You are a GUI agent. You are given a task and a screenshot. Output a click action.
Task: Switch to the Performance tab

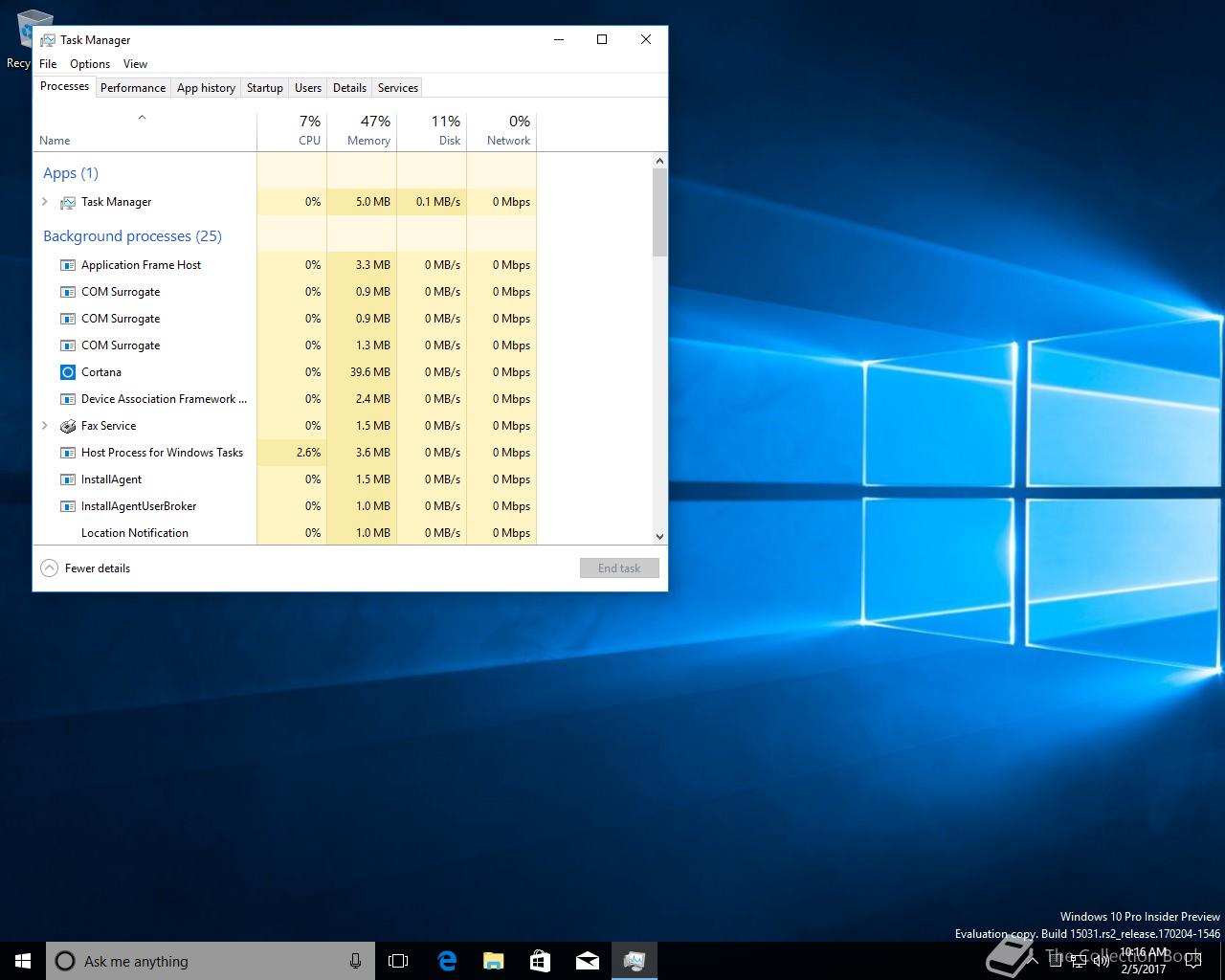pyautogui.click(x=133, y=88)
